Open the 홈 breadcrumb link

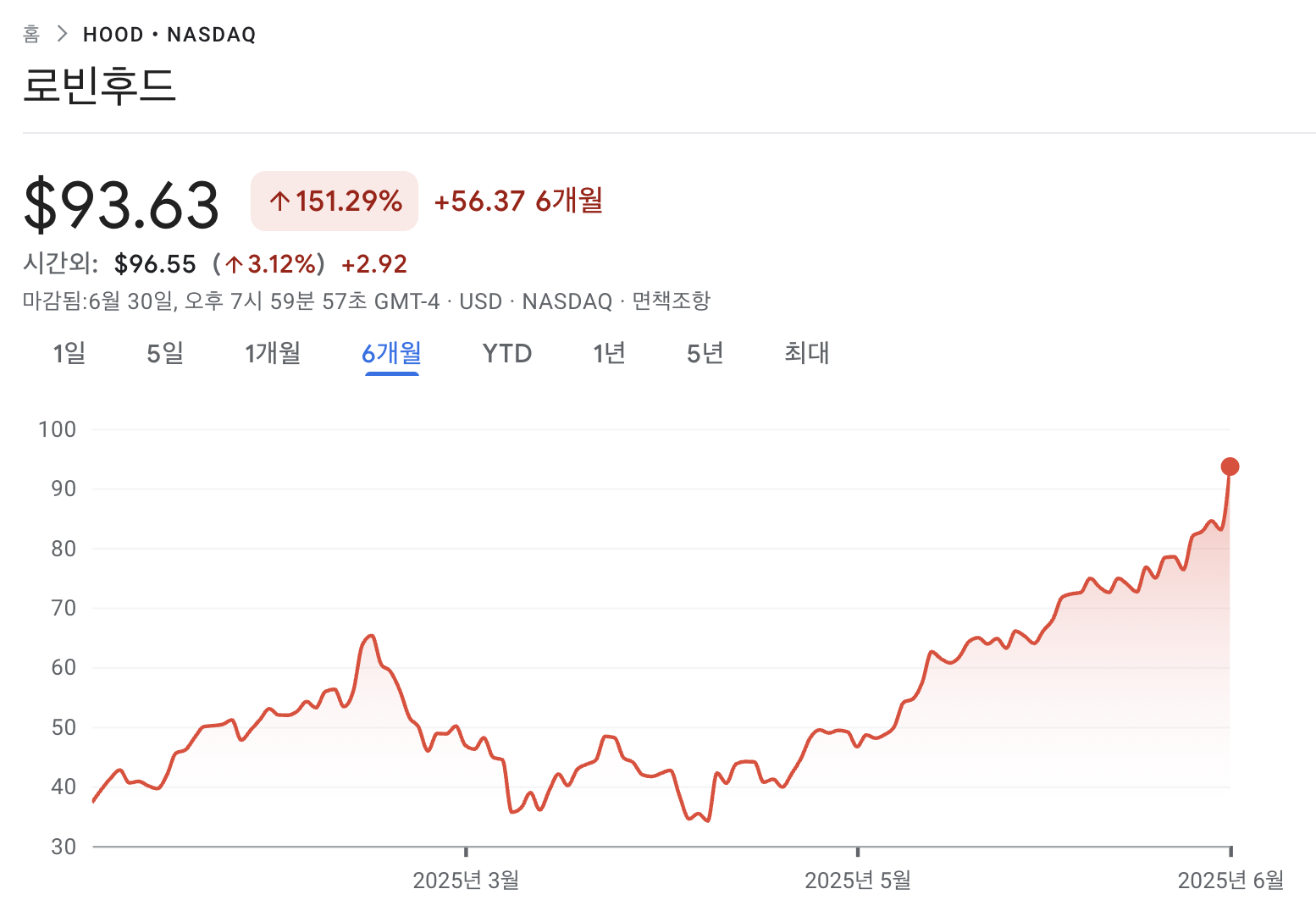pos(31,34)
